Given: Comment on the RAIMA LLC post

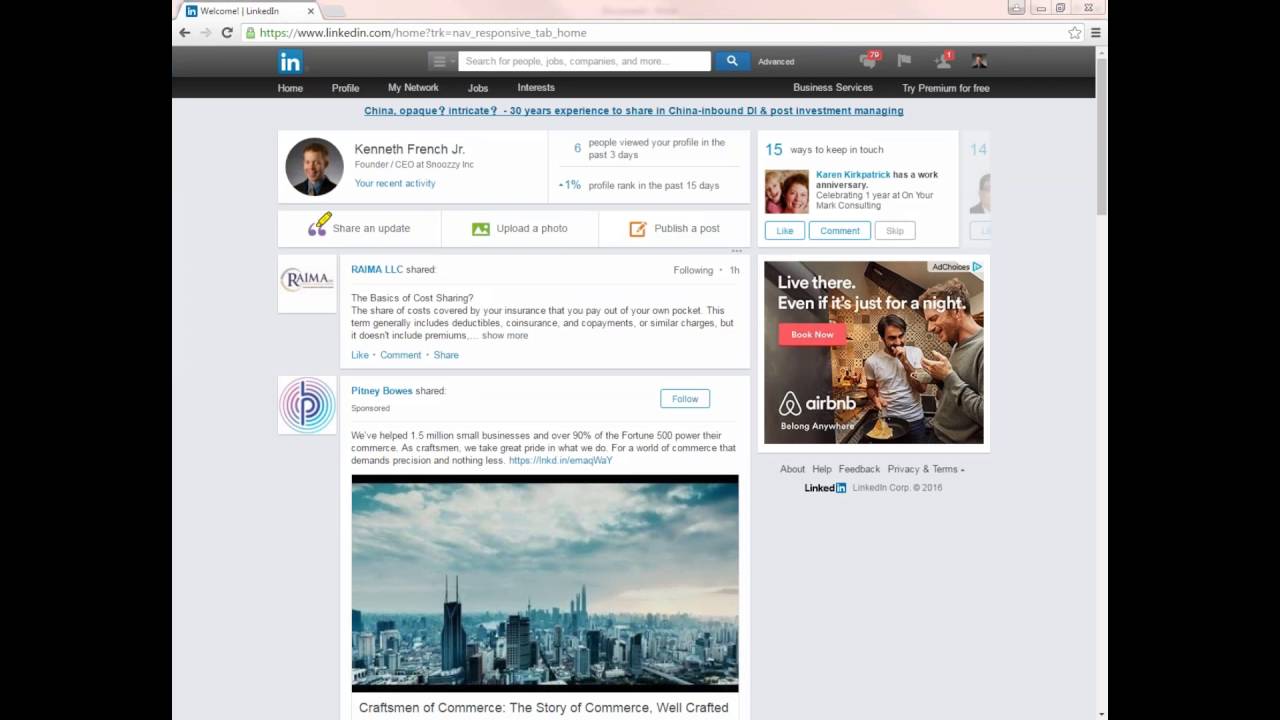Looking at the screenshot, I should click(400, 355).
